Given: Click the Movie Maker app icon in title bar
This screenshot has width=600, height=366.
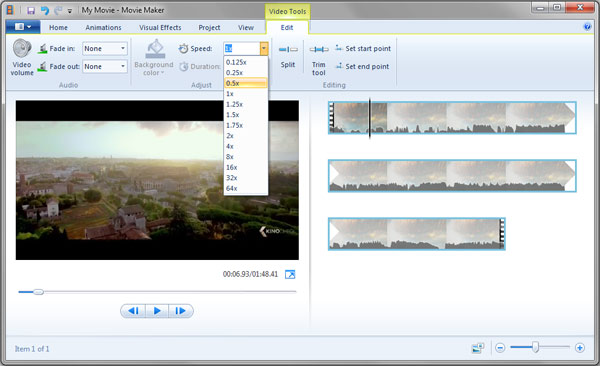Looking at the screenshot, I should pos(10,10).
